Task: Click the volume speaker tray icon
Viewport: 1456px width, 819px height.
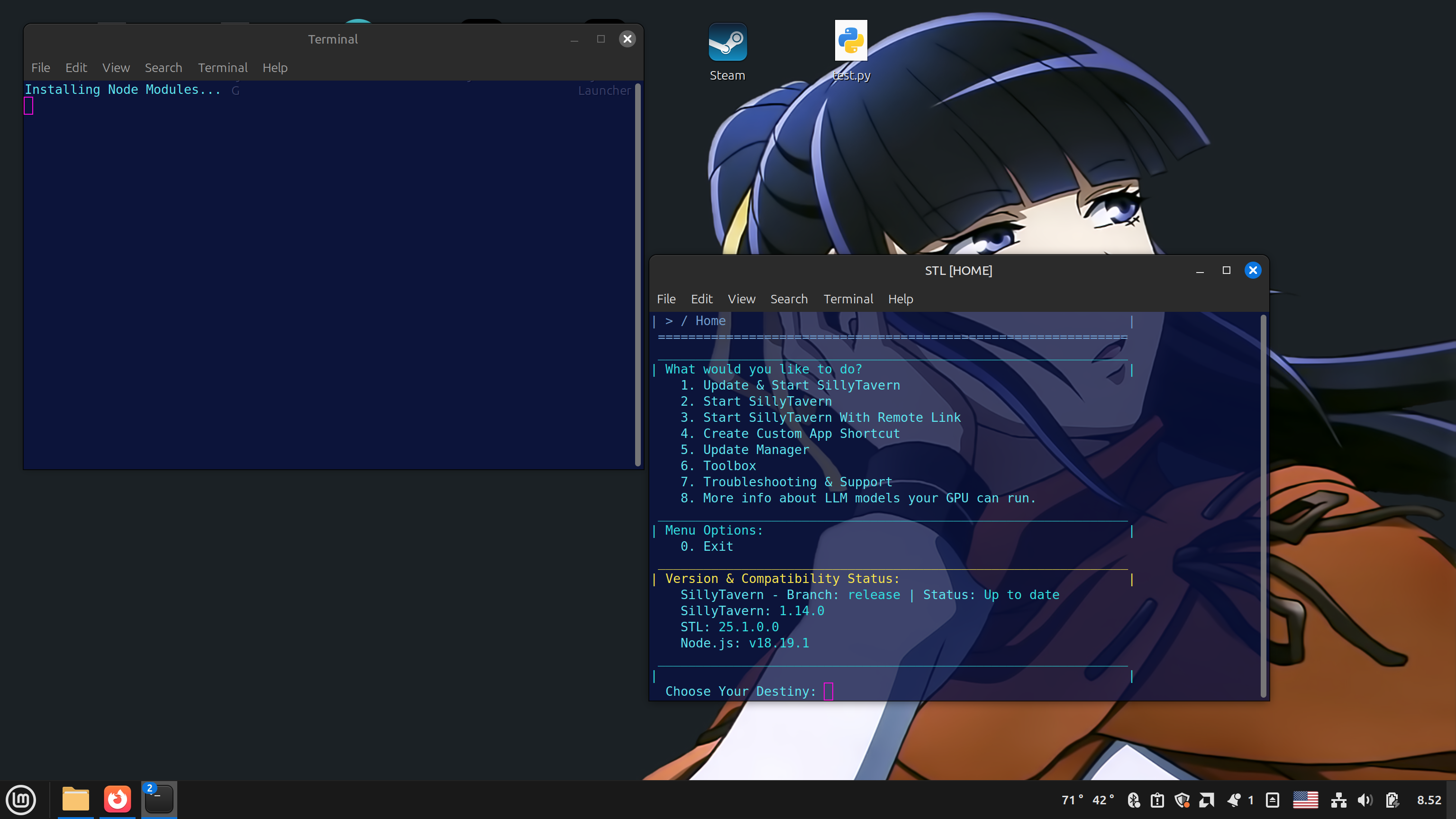Action: pyautogui.click(x=1365, y=800)
